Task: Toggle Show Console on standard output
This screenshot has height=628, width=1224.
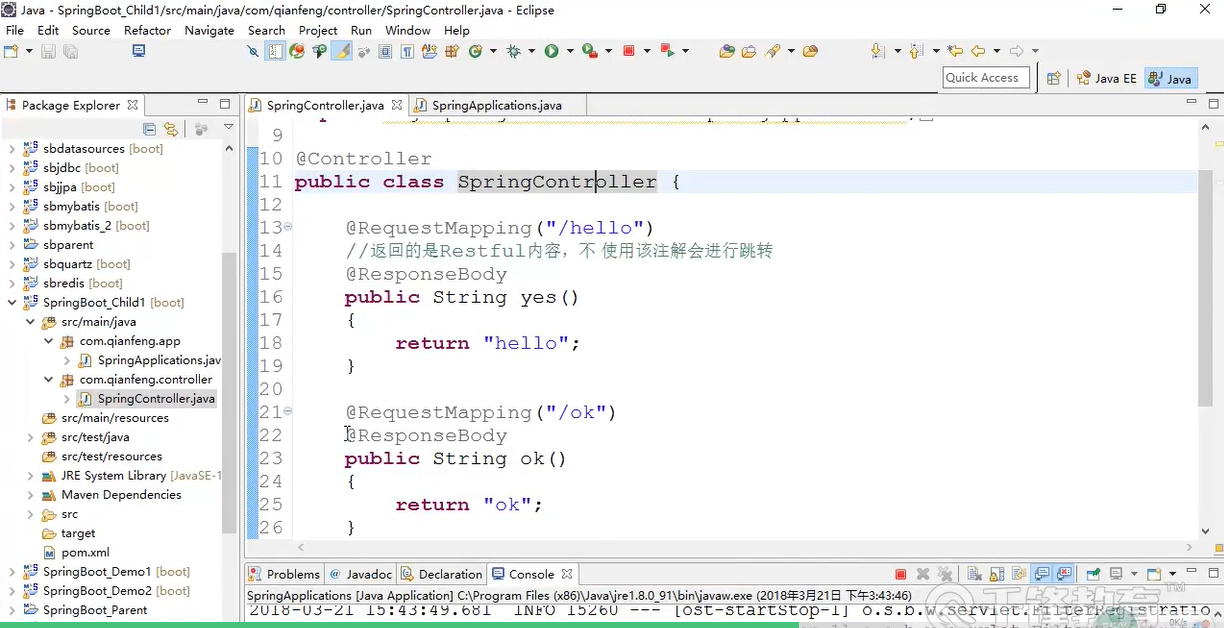Action: [1042, 574]
